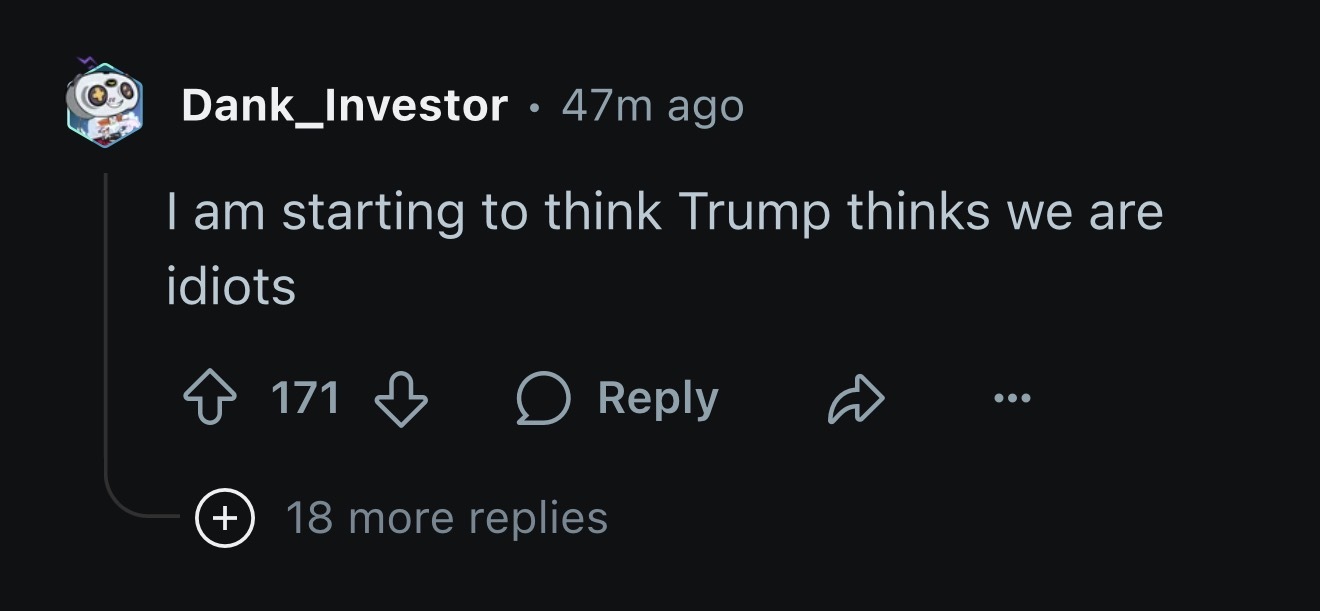1320x611 pixels.
Task: Click the word "idiots" in the comment
Action: pos(231,288)
